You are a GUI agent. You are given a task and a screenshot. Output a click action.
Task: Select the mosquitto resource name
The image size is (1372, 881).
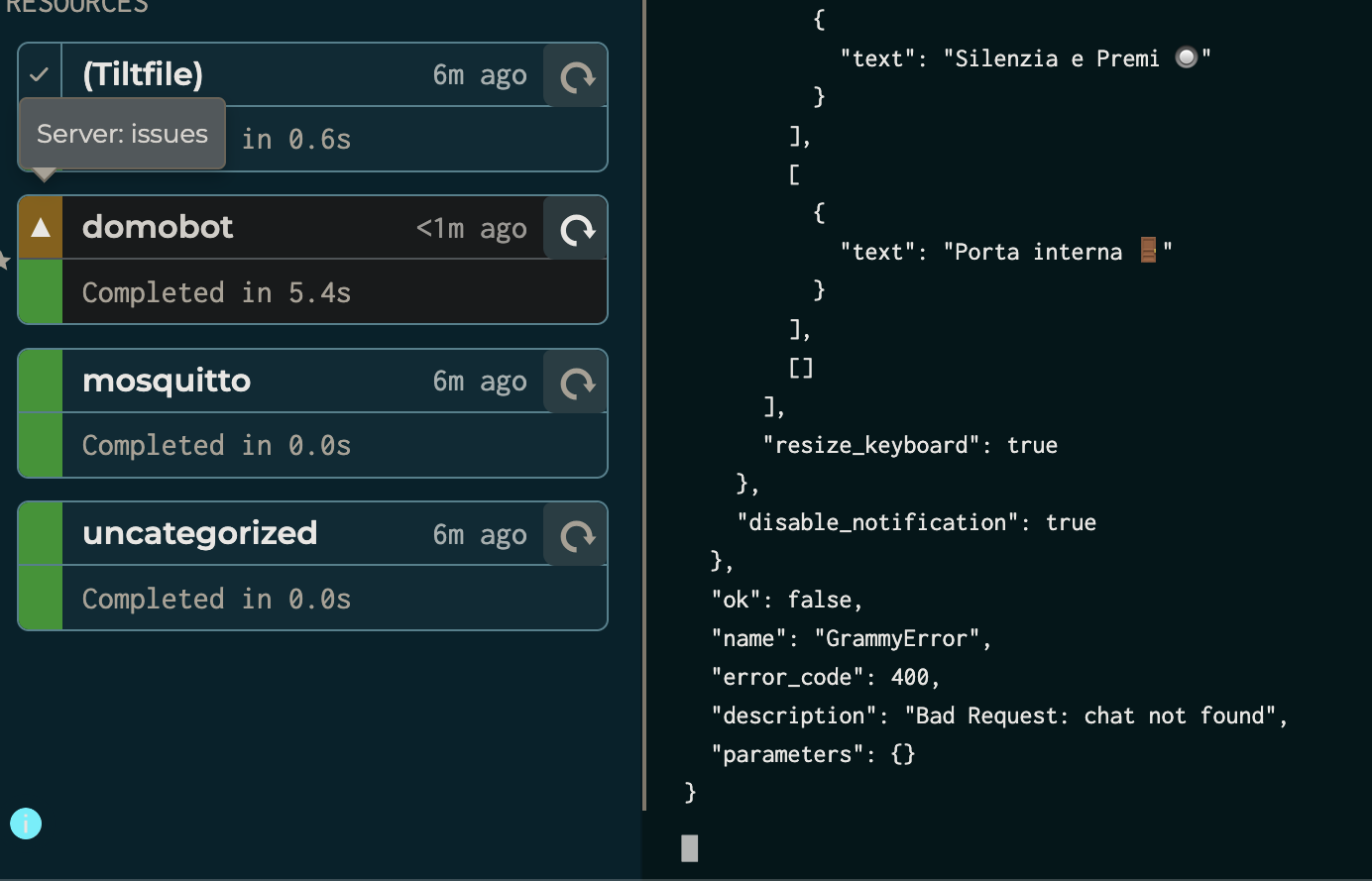click(167, 381)
